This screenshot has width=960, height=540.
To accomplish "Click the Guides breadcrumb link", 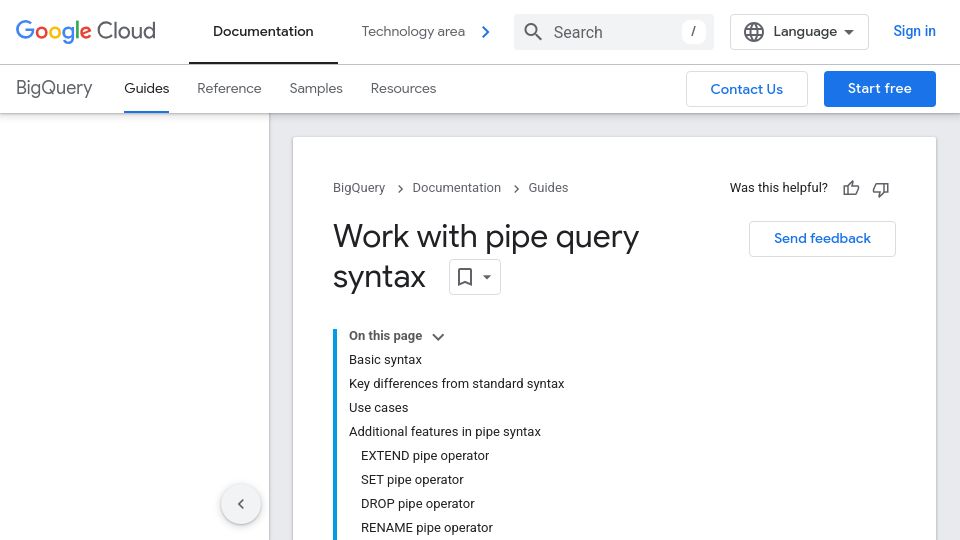I will click(x=548, y=188).
